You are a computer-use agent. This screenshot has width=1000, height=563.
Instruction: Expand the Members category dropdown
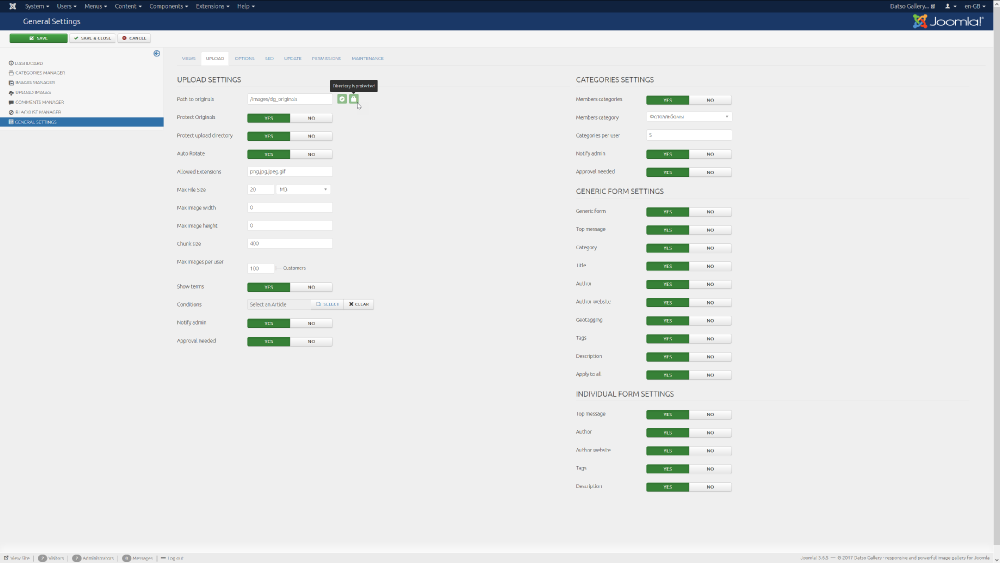(x=688, y=117)
